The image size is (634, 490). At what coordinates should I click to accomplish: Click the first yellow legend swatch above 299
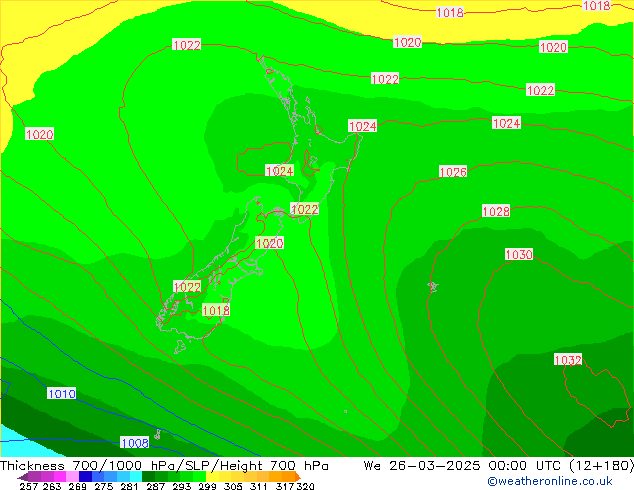[x=212, y=477]
